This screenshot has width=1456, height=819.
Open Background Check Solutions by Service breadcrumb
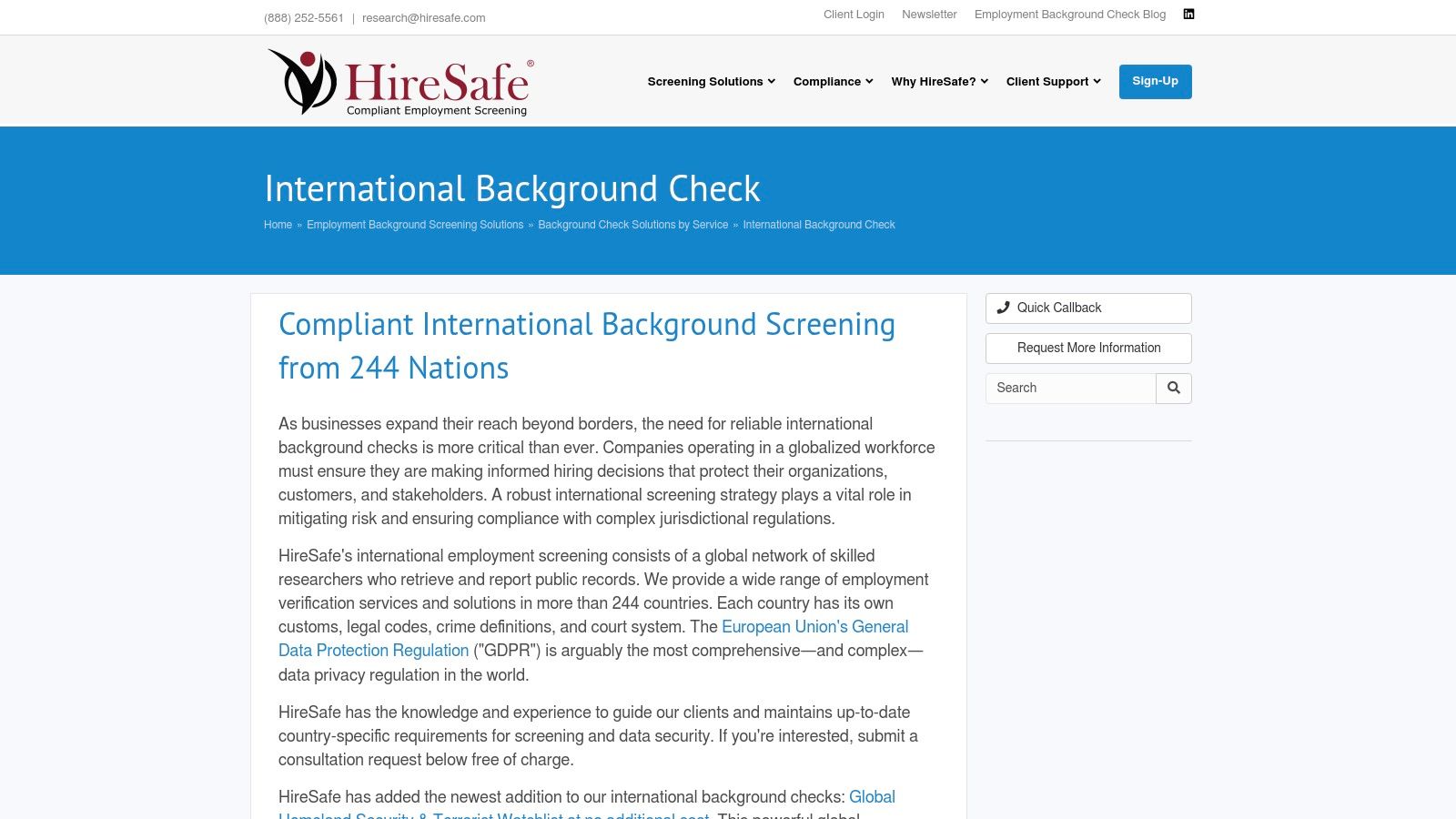click(633, 225)
